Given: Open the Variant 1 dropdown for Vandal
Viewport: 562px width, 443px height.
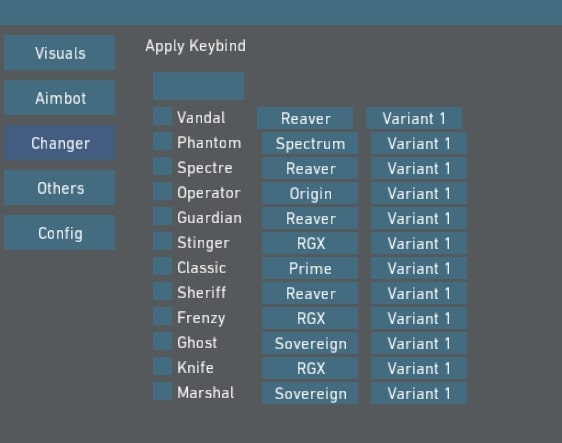Looking at the screenshot, I should coord(414,118).
